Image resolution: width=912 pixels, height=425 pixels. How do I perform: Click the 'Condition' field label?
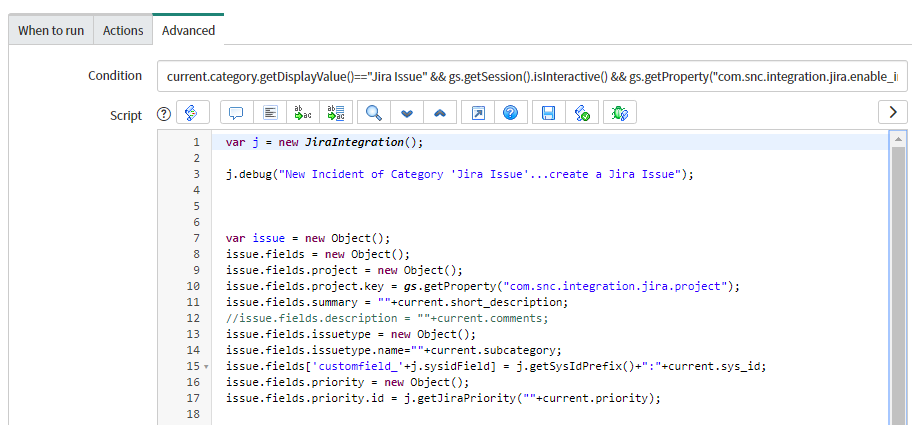pos(115,76)
